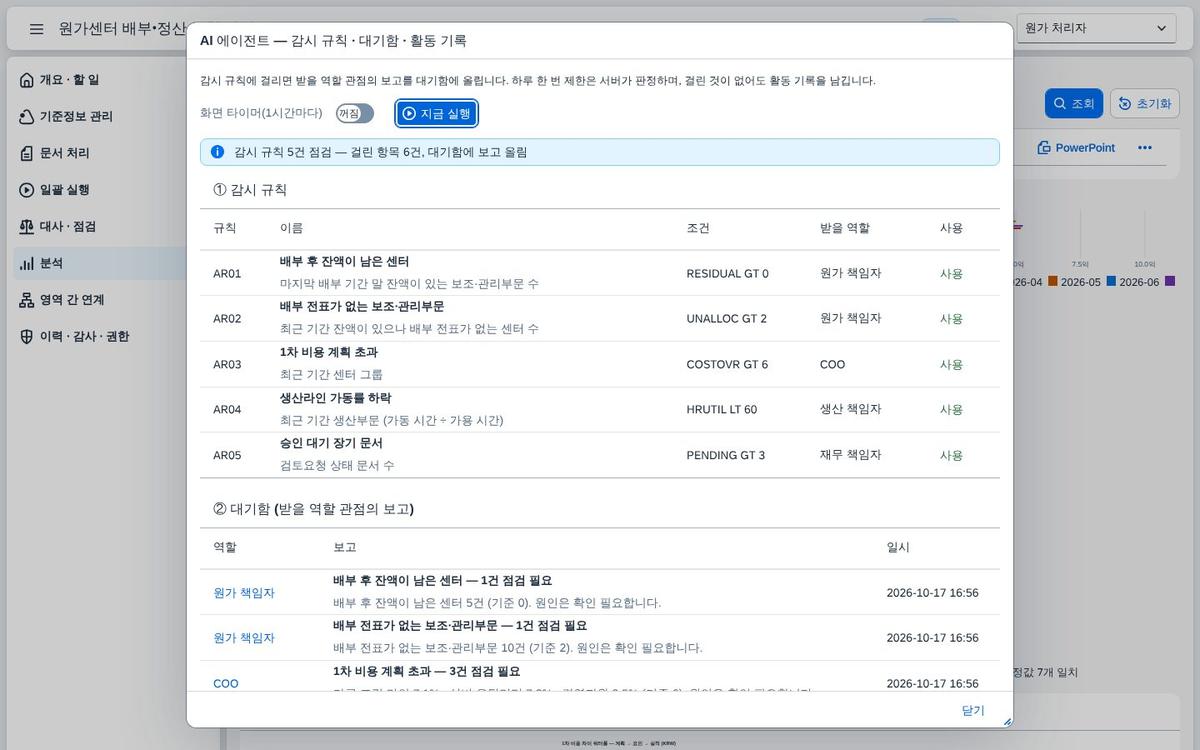The width and height of the screenshot is (1200, 750).
Task: Click the play icon beside 일괄 실행
Action: (x=27, y=190)
